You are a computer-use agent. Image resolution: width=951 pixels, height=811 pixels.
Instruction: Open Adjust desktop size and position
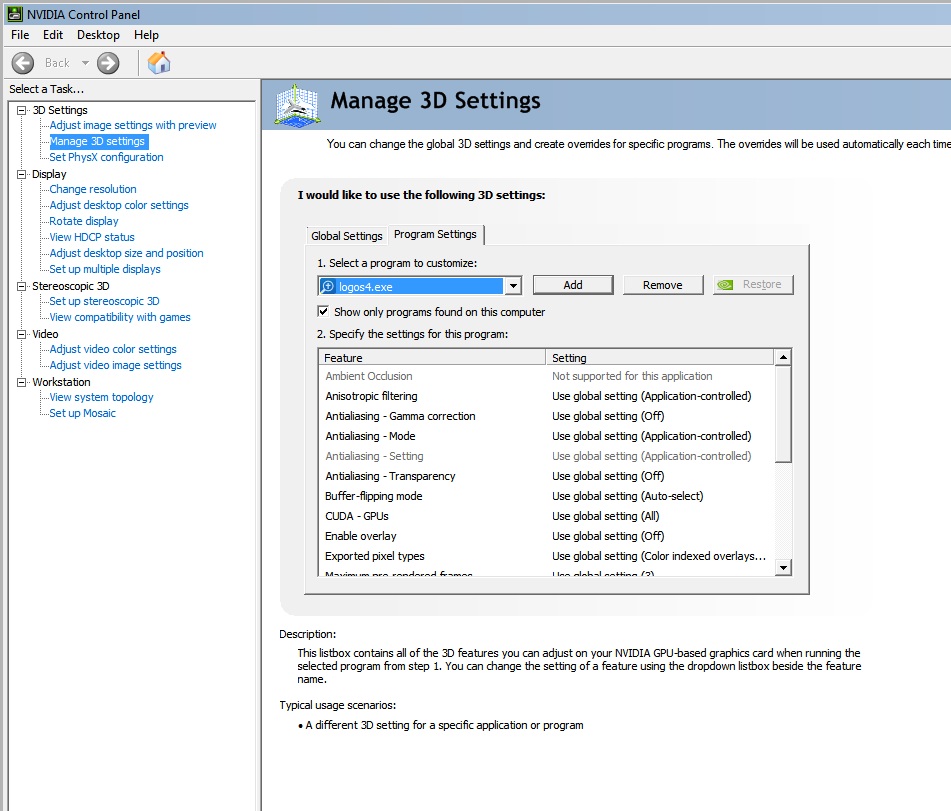pyautogui.click(x=126, y=253)
